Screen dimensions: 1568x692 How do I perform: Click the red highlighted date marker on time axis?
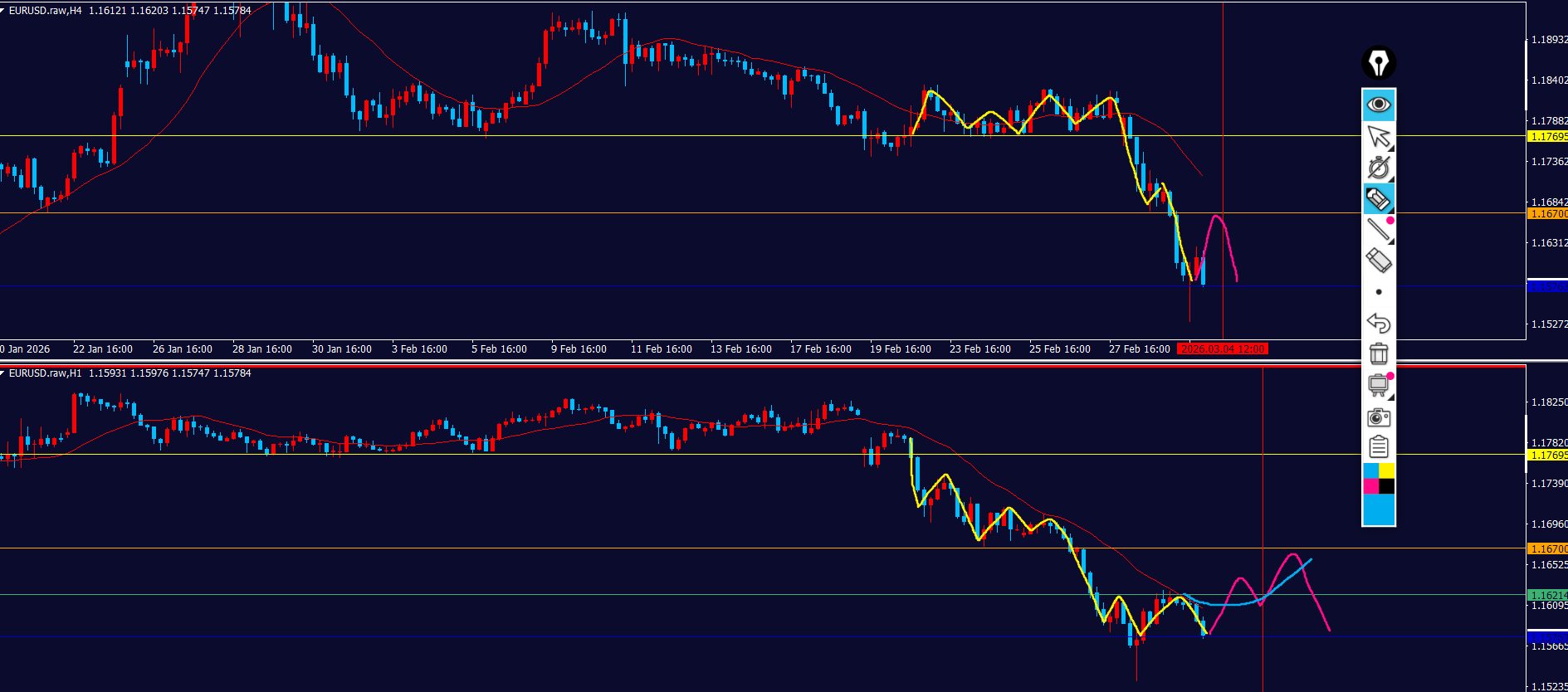point(1223,349)
